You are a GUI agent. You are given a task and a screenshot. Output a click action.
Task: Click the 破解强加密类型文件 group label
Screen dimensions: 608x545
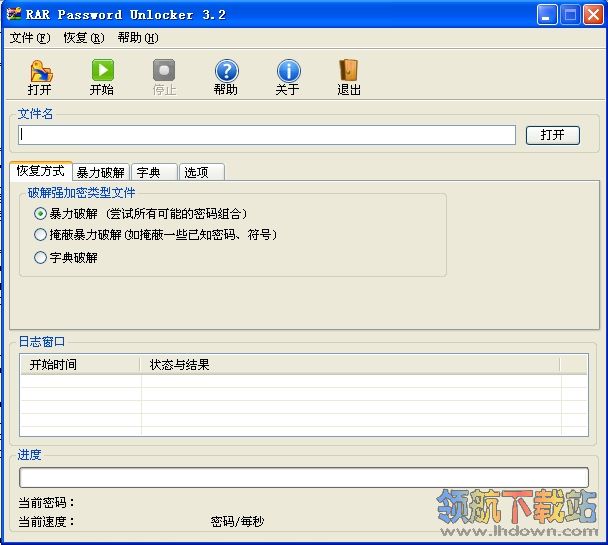[x=81, y=193]
